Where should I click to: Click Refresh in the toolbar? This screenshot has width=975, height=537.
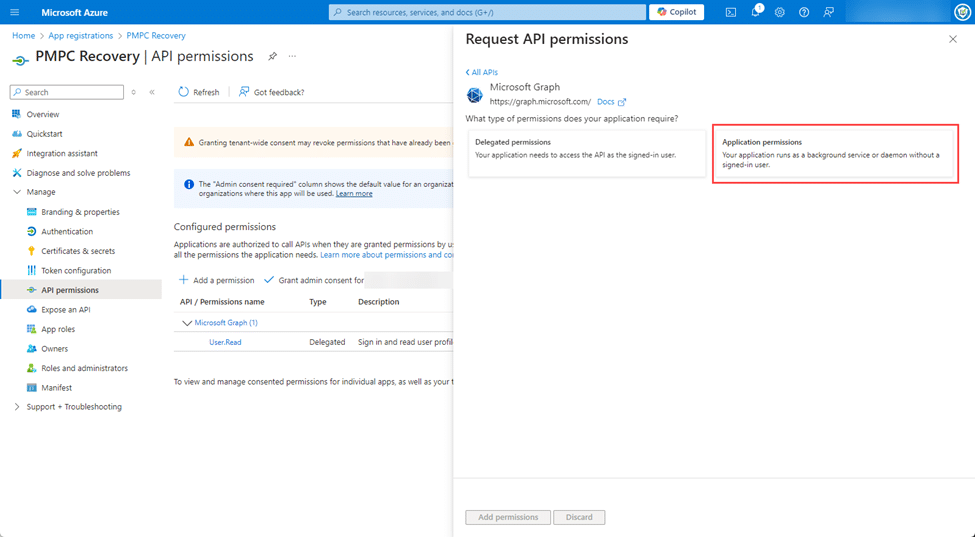(199, 92)
